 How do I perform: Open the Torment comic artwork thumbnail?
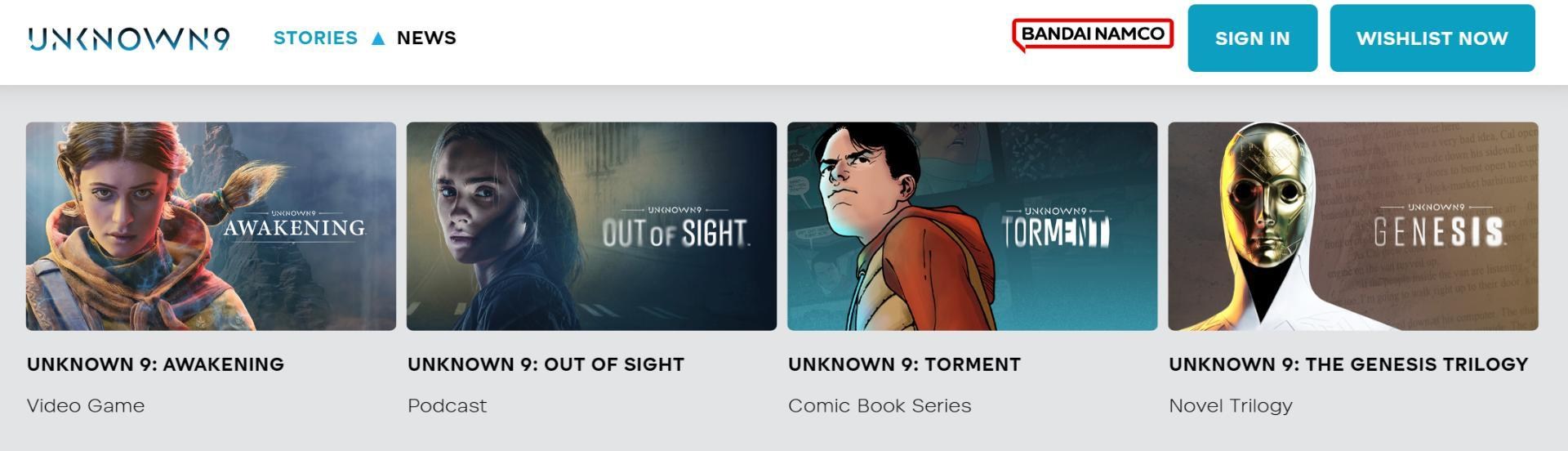(972, 226)
